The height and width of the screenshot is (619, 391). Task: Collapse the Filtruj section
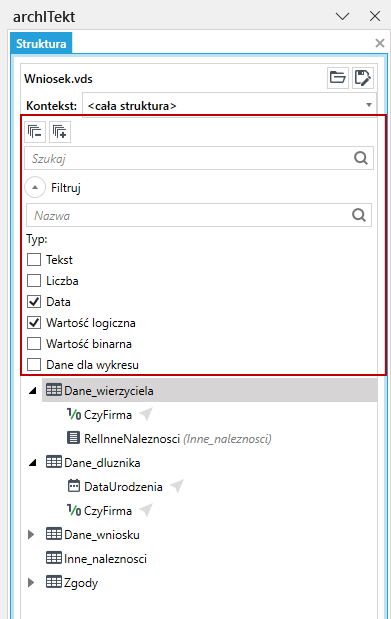[x=35, y=187]
